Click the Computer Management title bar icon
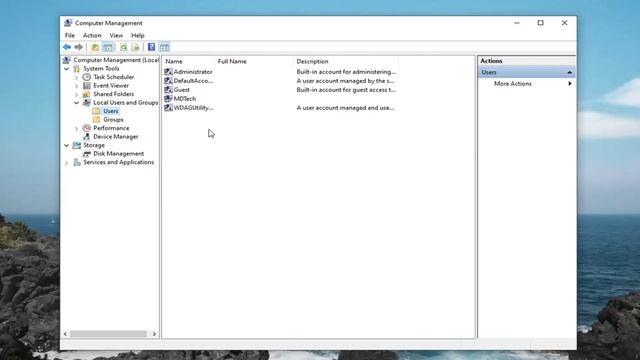640x360 pixels. click(x=68, y=23)
